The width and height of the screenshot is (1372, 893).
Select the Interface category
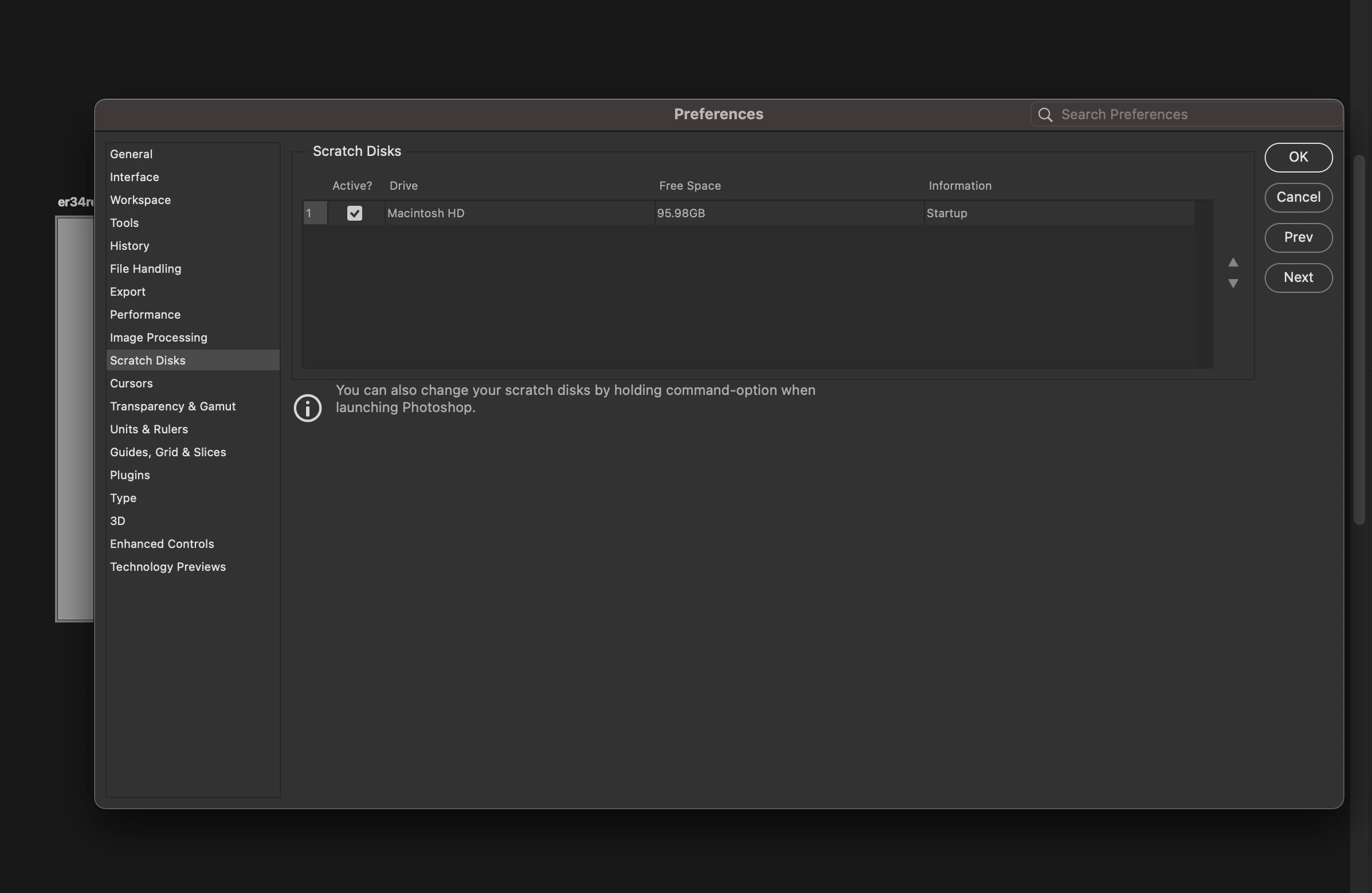point(134,177)
